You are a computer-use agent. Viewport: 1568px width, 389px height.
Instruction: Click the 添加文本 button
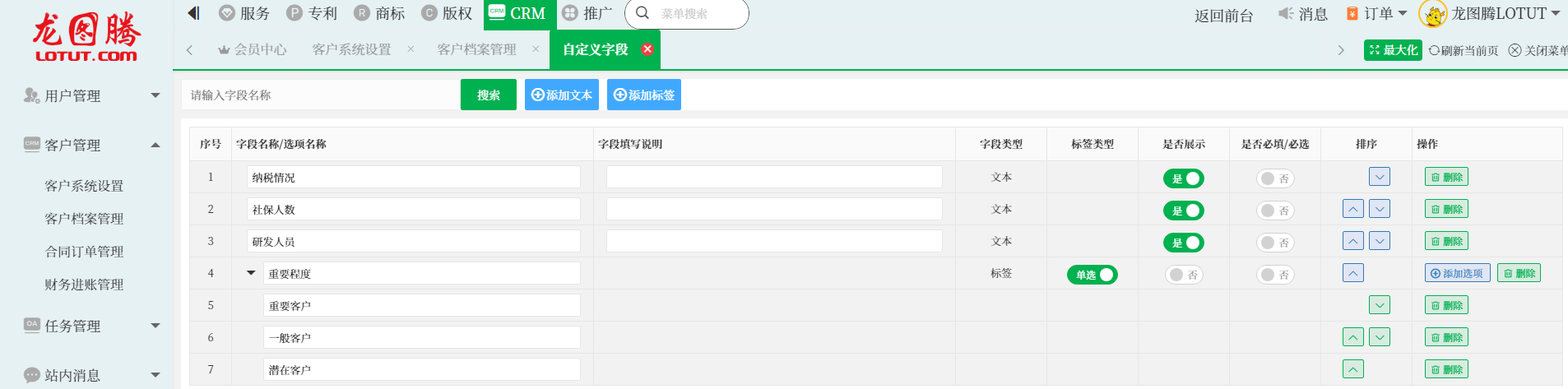(x=561, y=95)
